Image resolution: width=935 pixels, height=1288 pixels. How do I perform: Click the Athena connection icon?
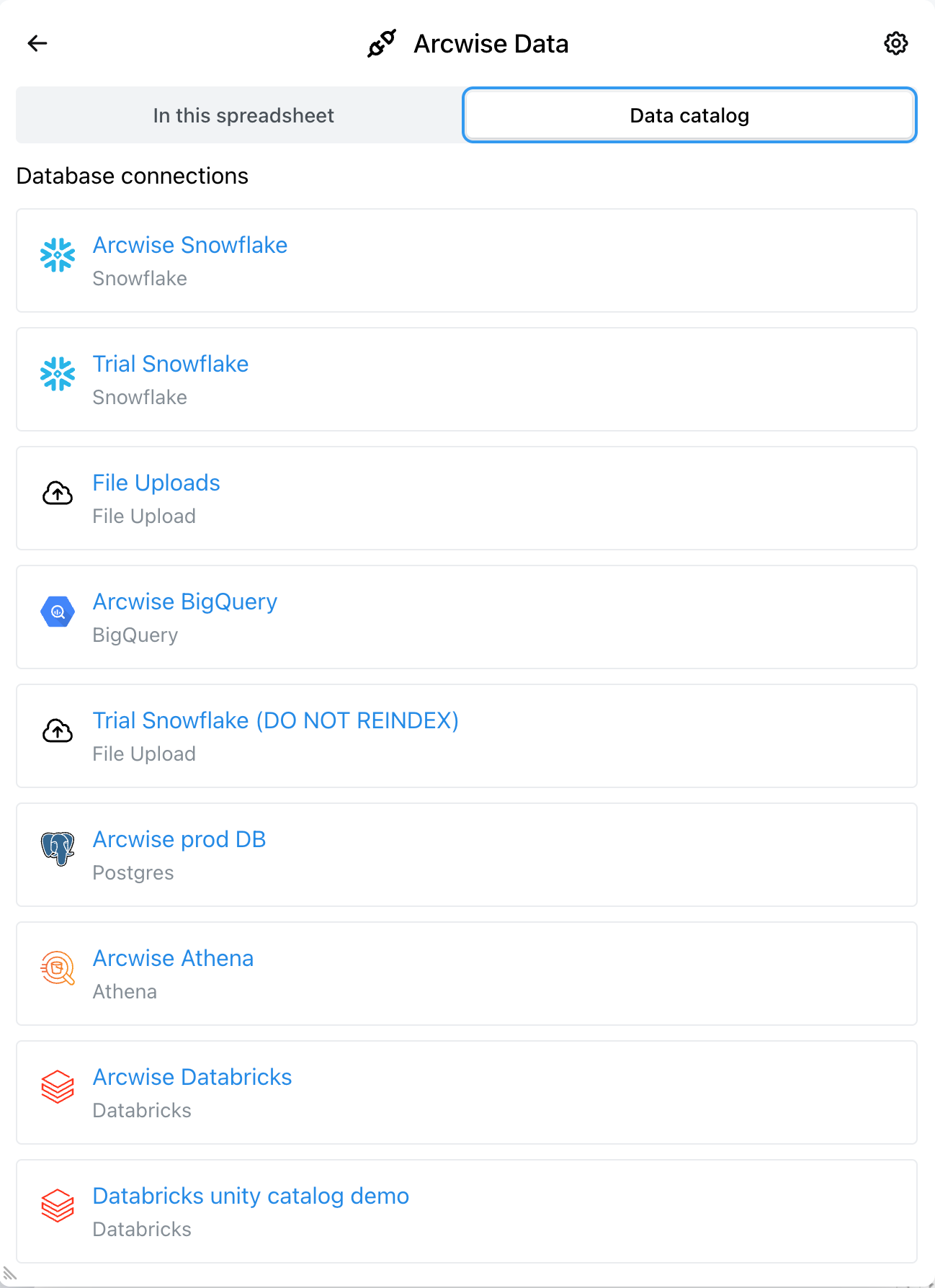click(58, 968)
